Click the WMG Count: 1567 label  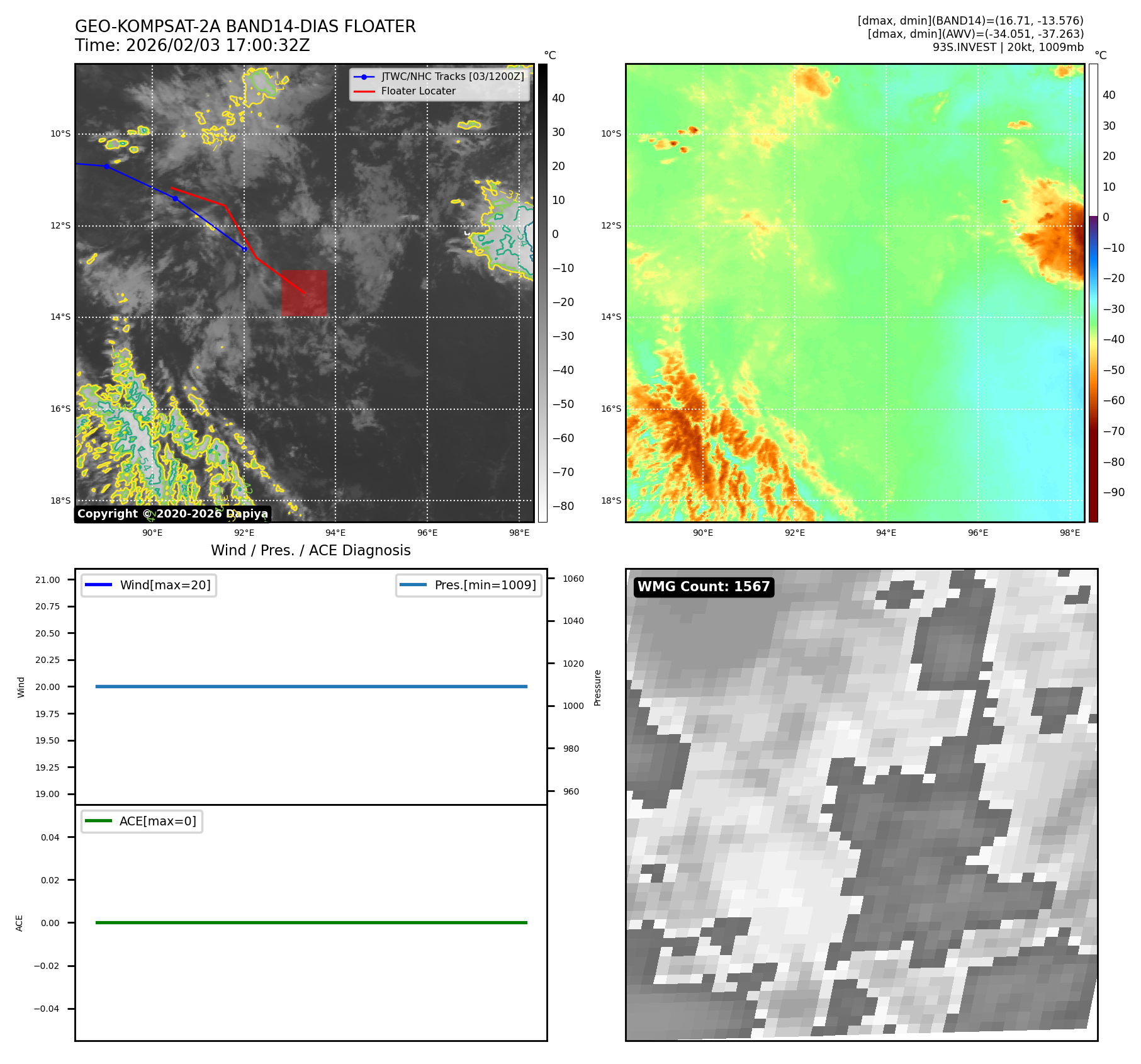pos(704,587)
